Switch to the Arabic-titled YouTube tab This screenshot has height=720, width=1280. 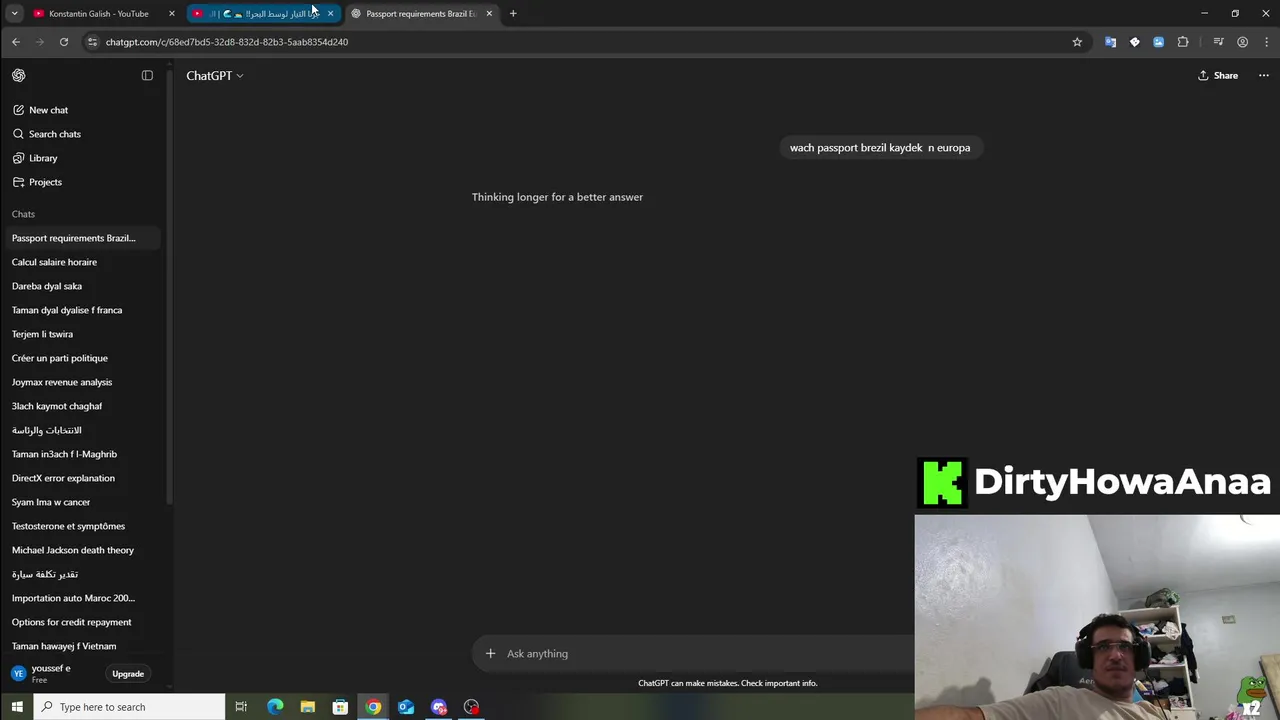(264, 14)
